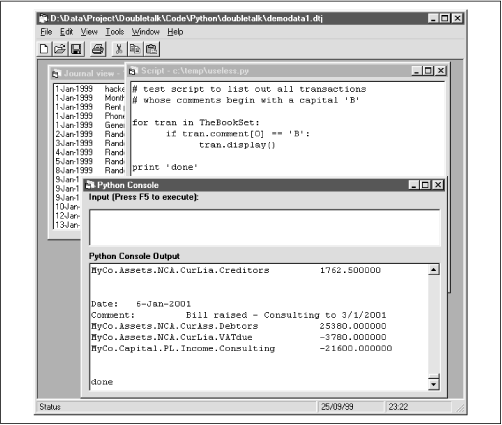The height and width of the screenshot is (425, 502).
Task: Click the console output scrollbar track
Action: 433,325
